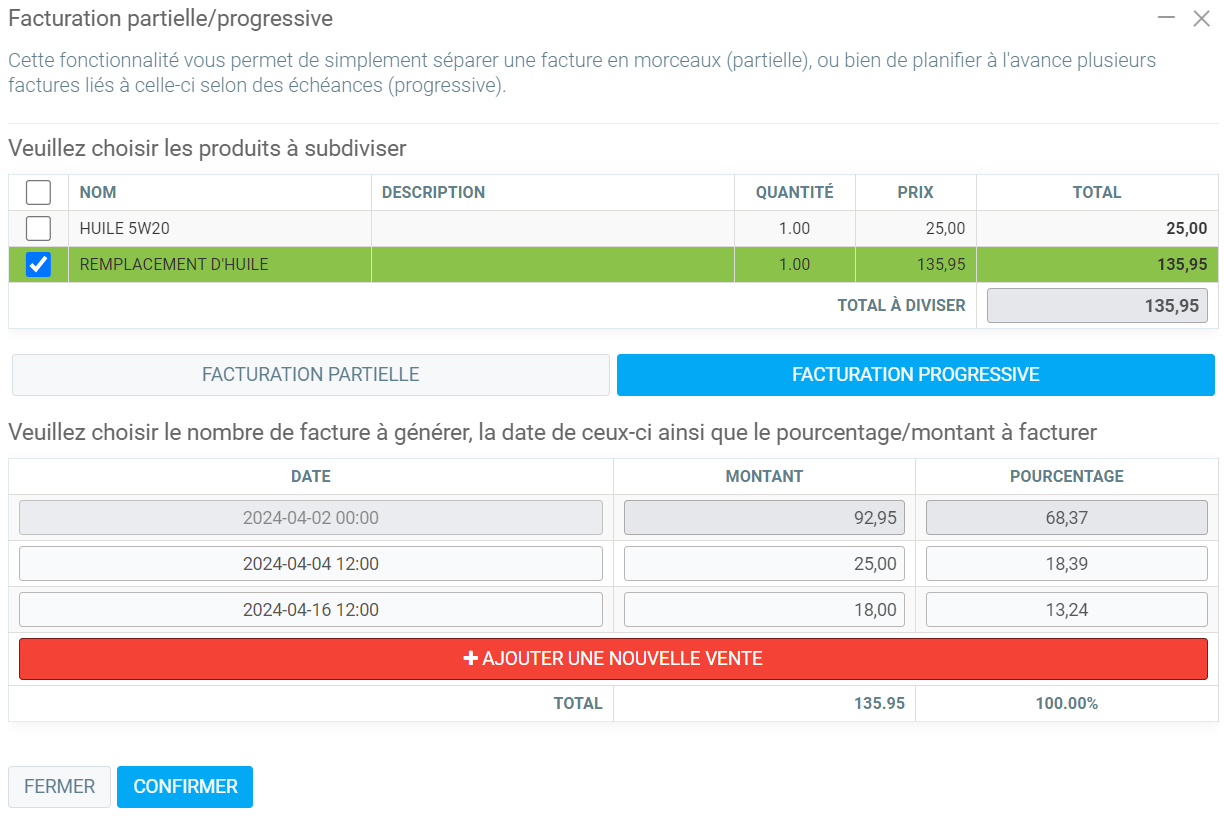Toggle the select-all products header checkbox
The width and height of the screenshot is (1224, 818).
click(38, 192)
